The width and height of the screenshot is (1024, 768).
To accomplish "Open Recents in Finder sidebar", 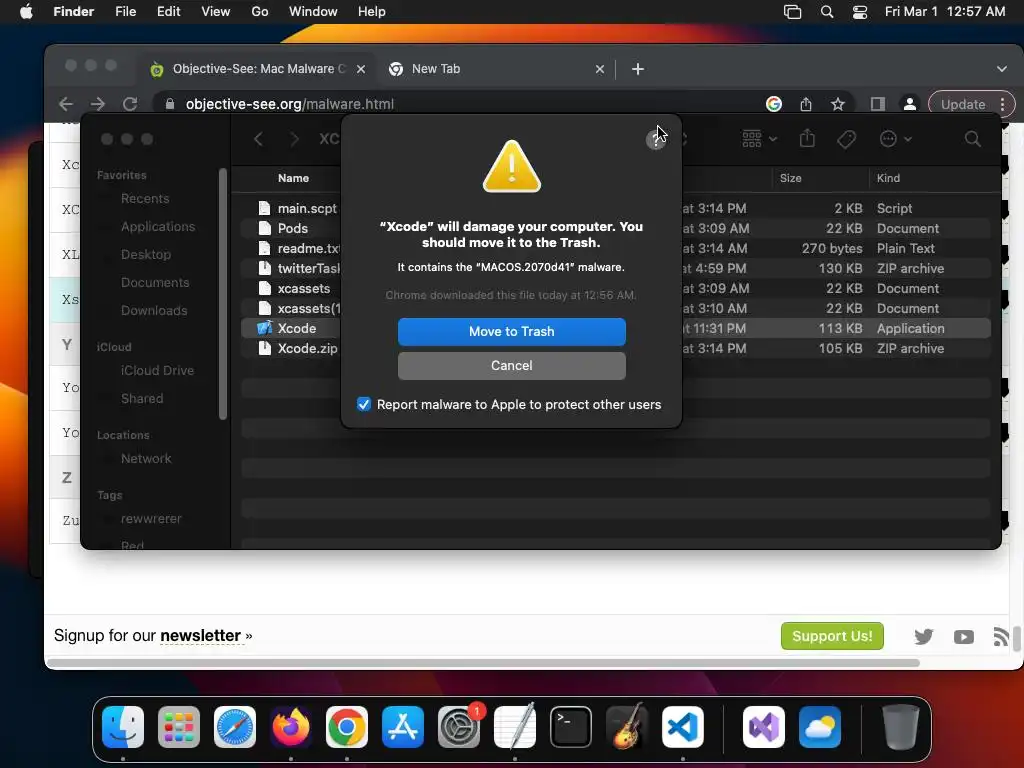I will [145, 199].
